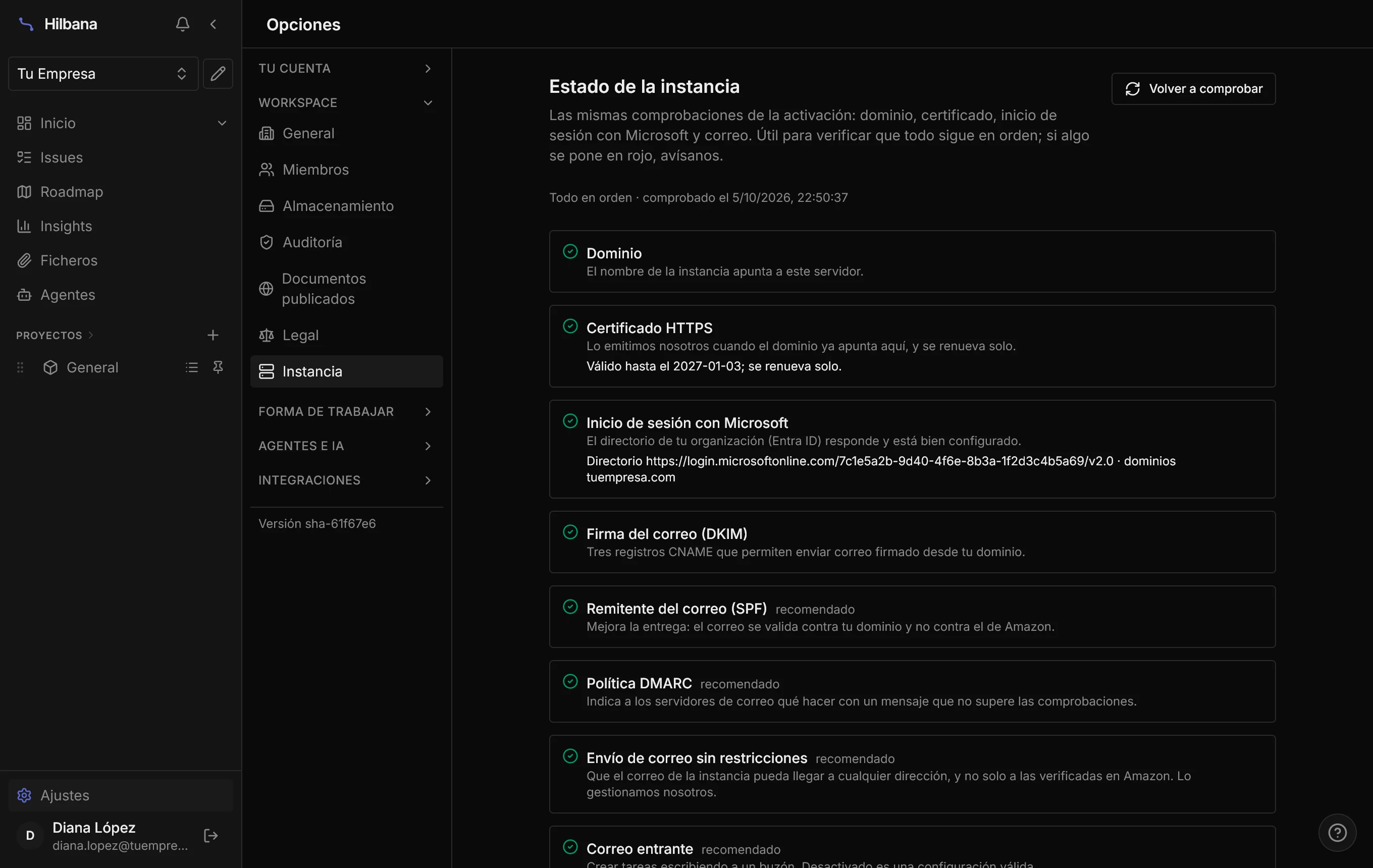Open the Tu Empresa workspace selector
This screenshot has height=868, width=1373.
pos(103,74)
